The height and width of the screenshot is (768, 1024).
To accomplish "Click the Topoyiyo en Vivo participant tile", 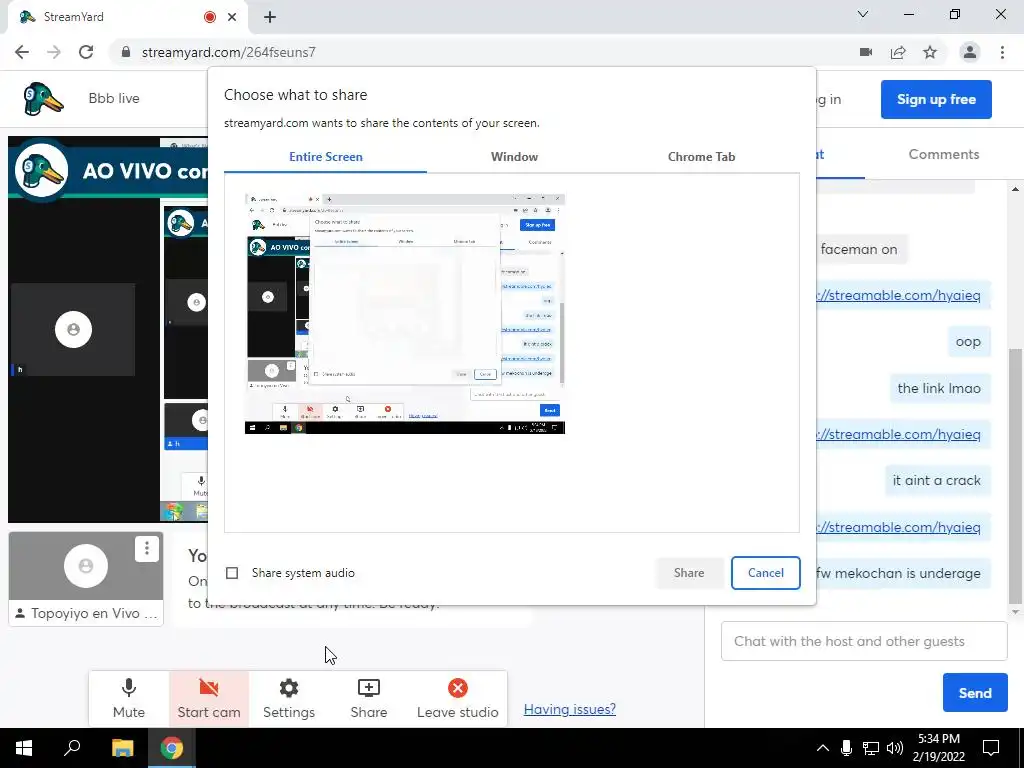I will [x=86, y=579].
